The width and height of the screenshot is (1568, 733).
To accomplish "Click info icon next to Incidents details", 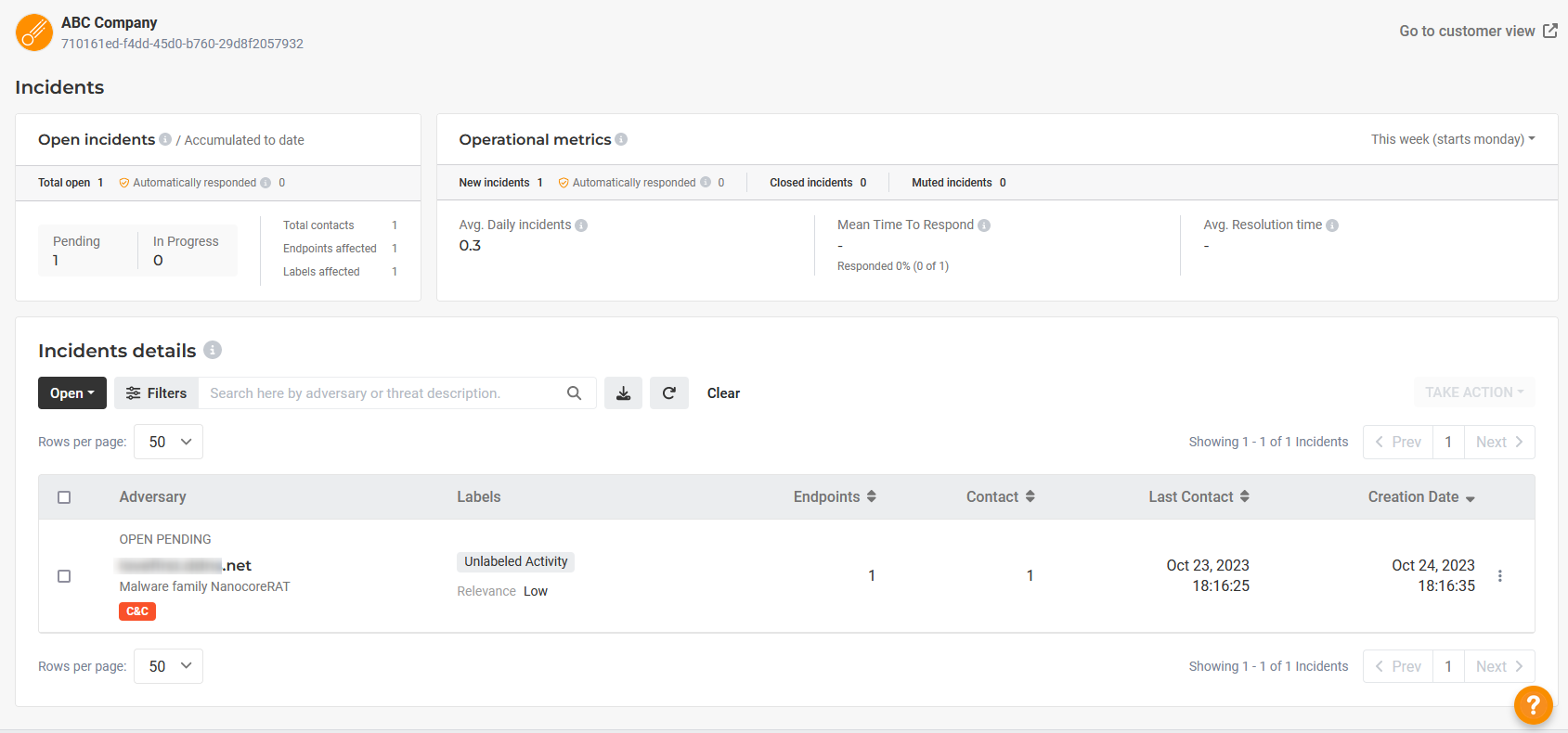I will pos(213,350).
